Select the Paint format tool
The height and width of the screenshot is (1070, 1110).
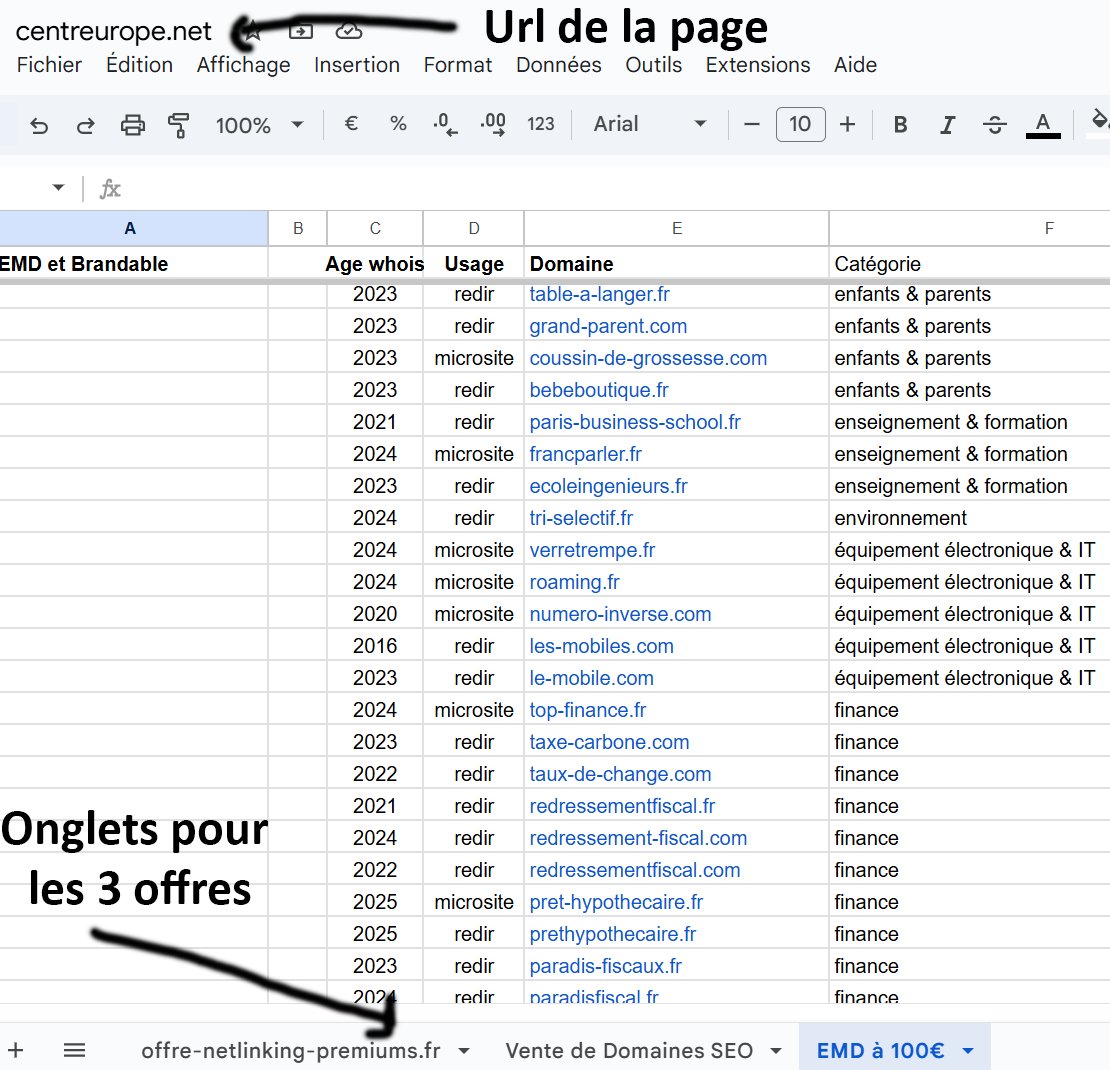coord(178,125)
